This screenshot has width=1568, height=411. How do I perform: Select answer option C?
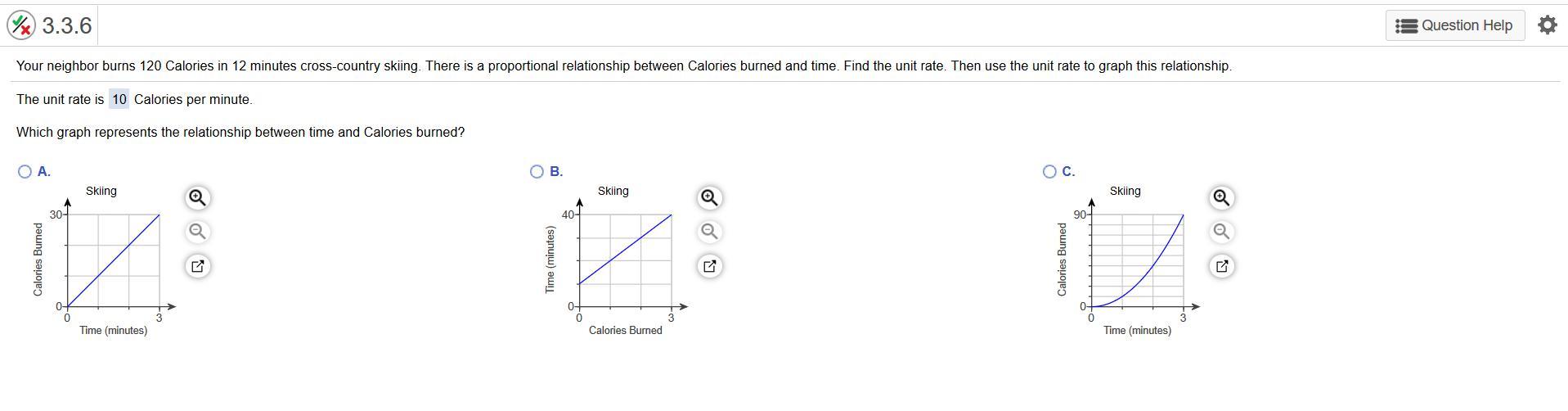point(1049,171)
